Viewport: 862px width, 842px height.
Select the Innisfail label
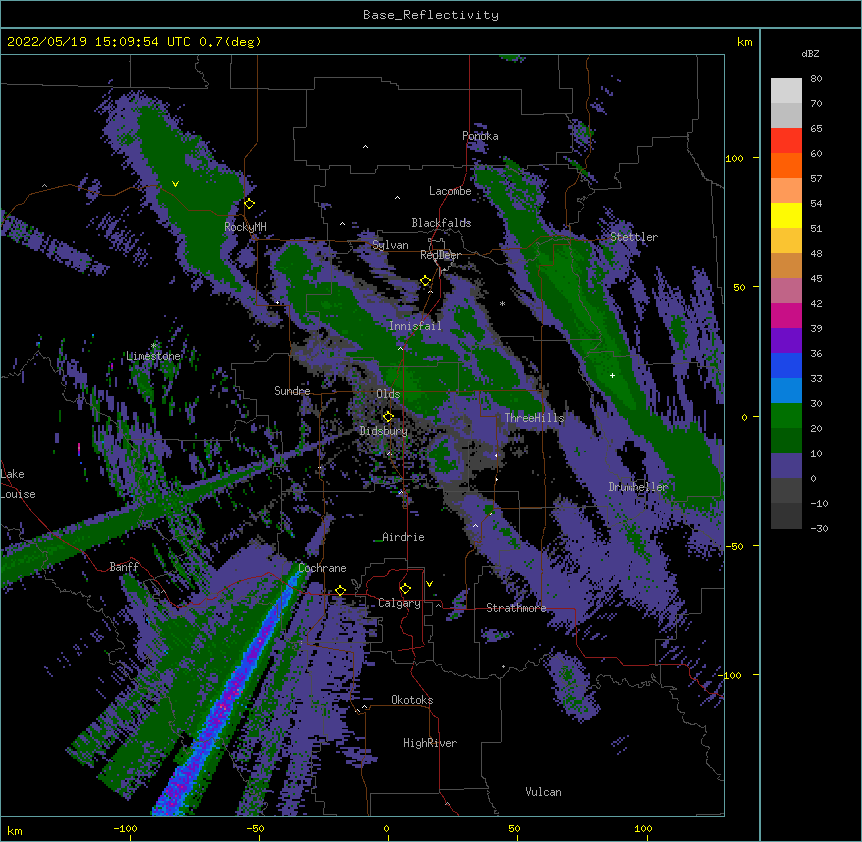(415, 326)
